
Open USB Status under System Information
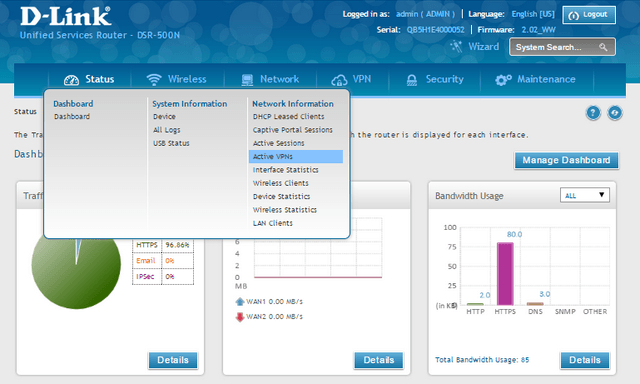(x=171, y=143)
